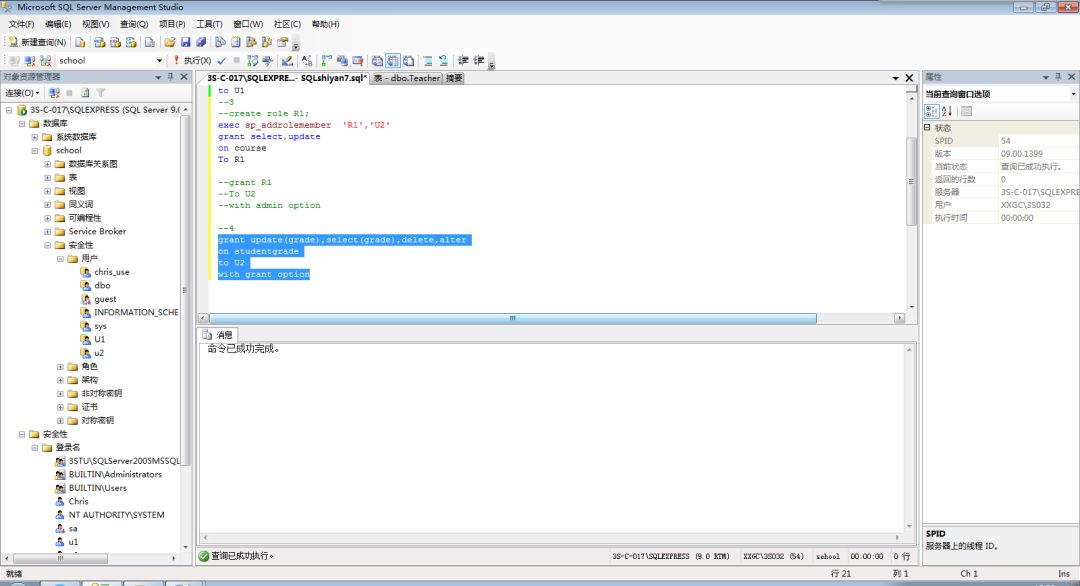The height and width of the screenshot is (586, 1080).
Task: Click the Filter icon in Object Explorer
Action: click(101, 92)
